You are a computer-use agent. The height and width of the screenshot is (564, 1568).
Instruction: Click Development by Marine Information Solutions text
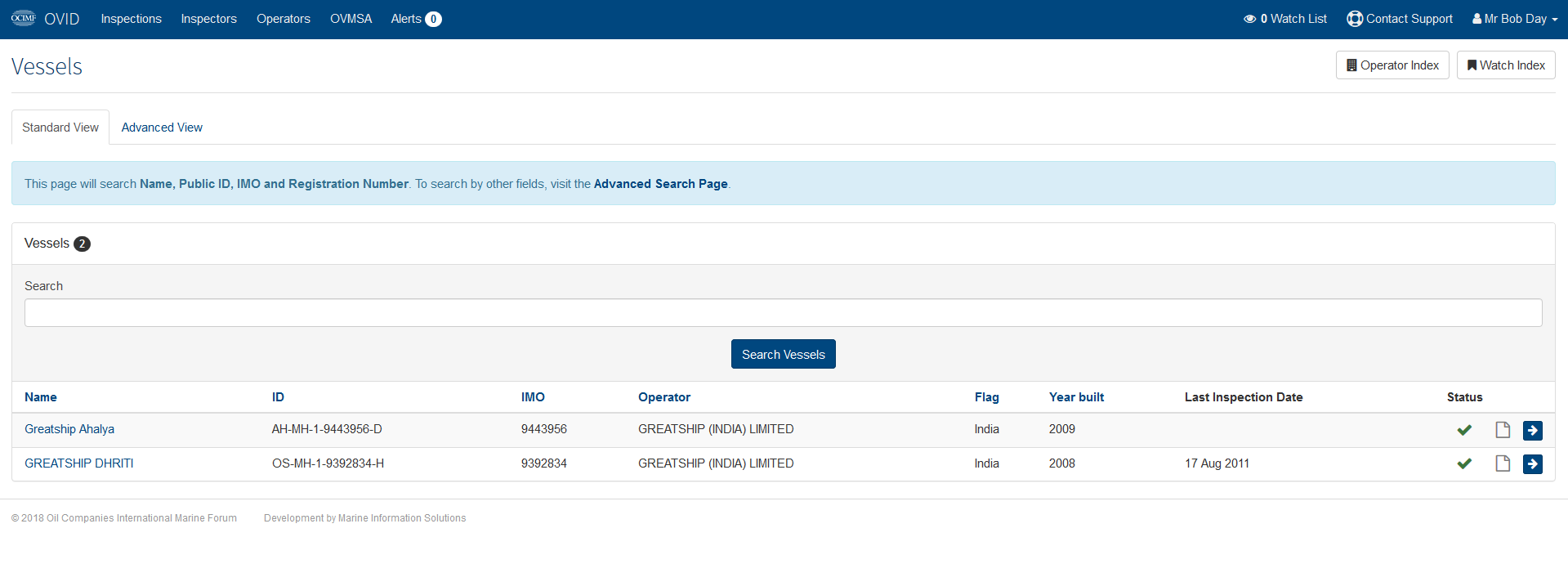click(x=364, y=518)
